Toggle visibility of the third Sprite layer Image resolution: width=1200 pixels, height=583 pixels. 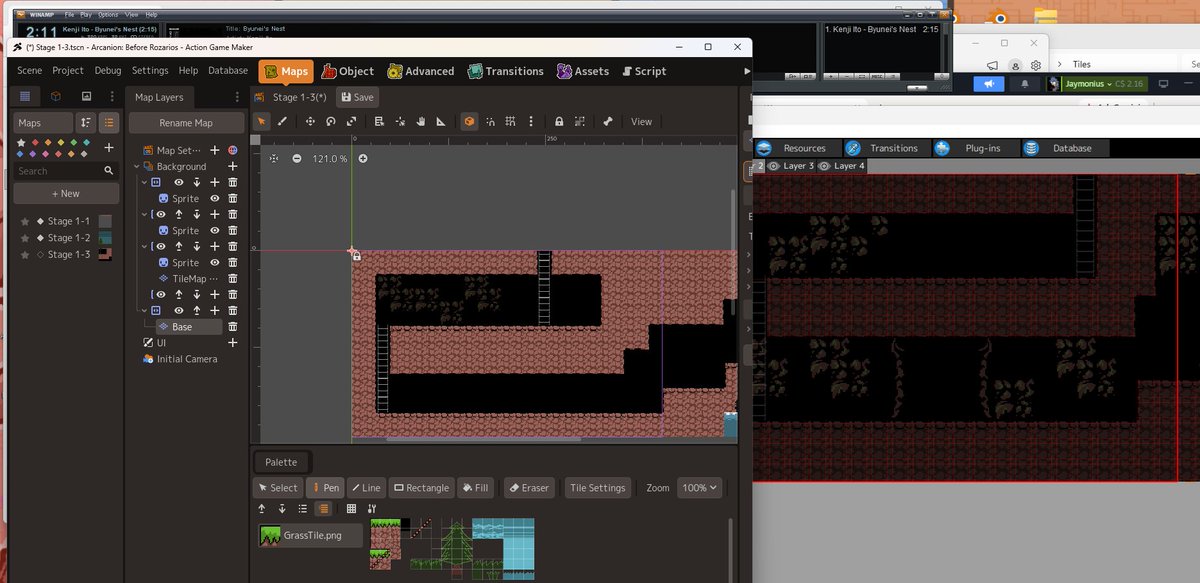tap(214, 263)
